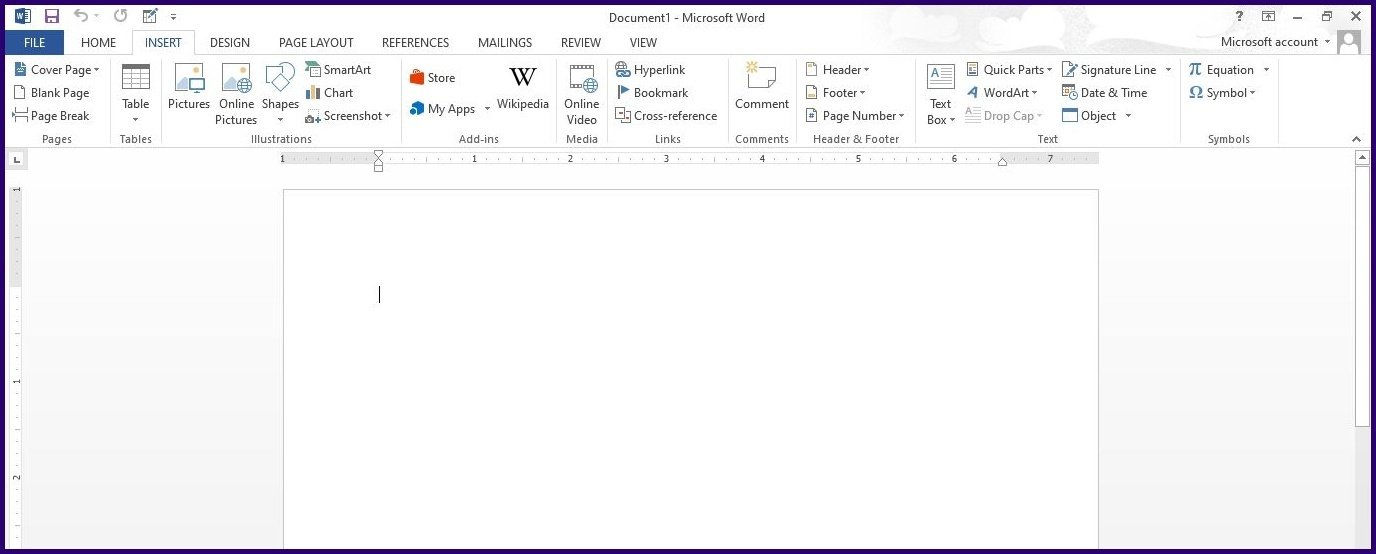Undo the last action
The width and height of the screenshot is (1376, 554).
click(81, 16)
